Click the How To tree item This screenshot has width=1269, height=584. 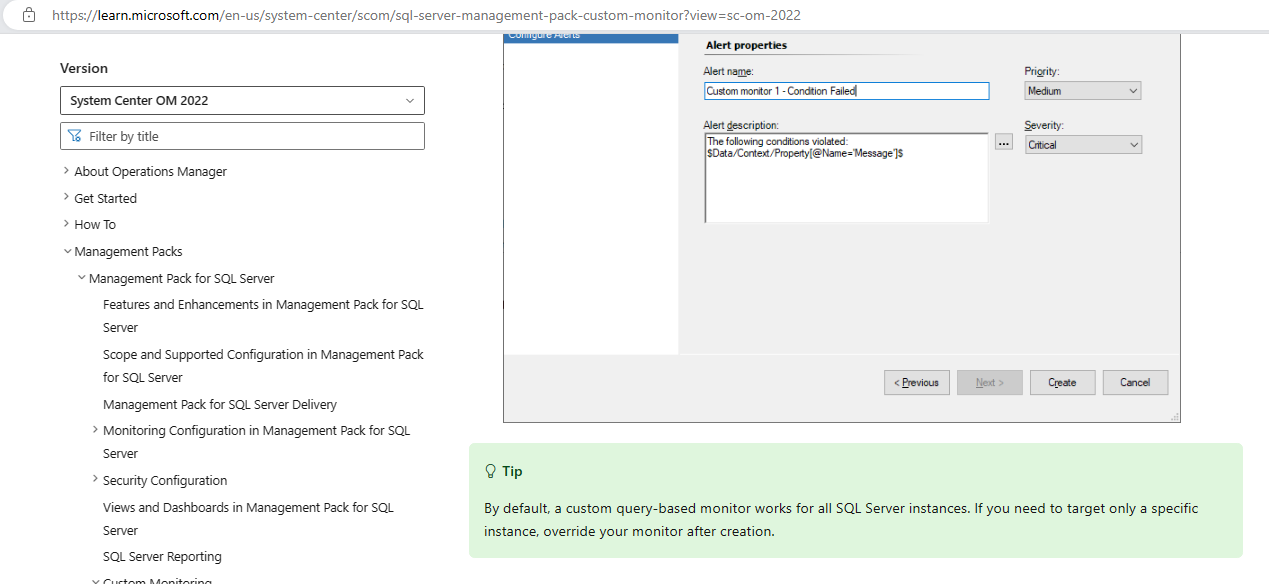[x=95, y=224]
